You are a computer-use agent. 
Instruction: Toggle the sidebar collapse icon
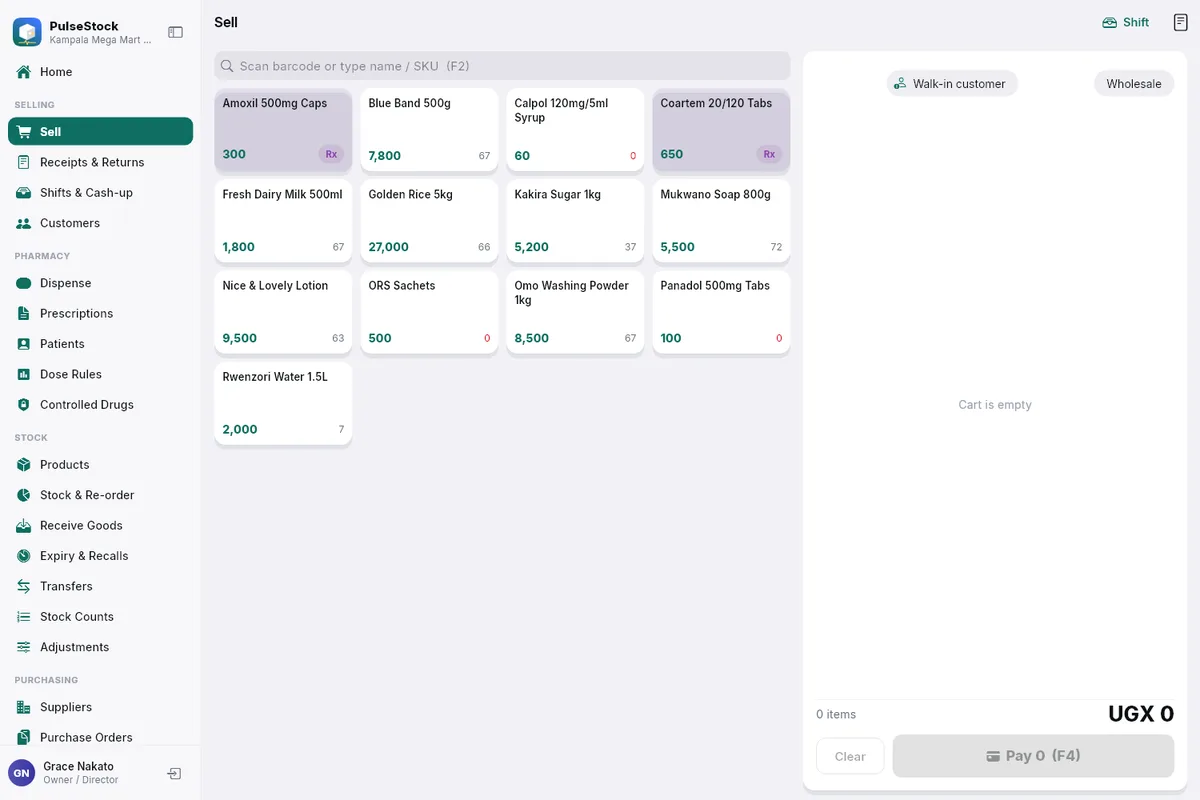point(176,32)
